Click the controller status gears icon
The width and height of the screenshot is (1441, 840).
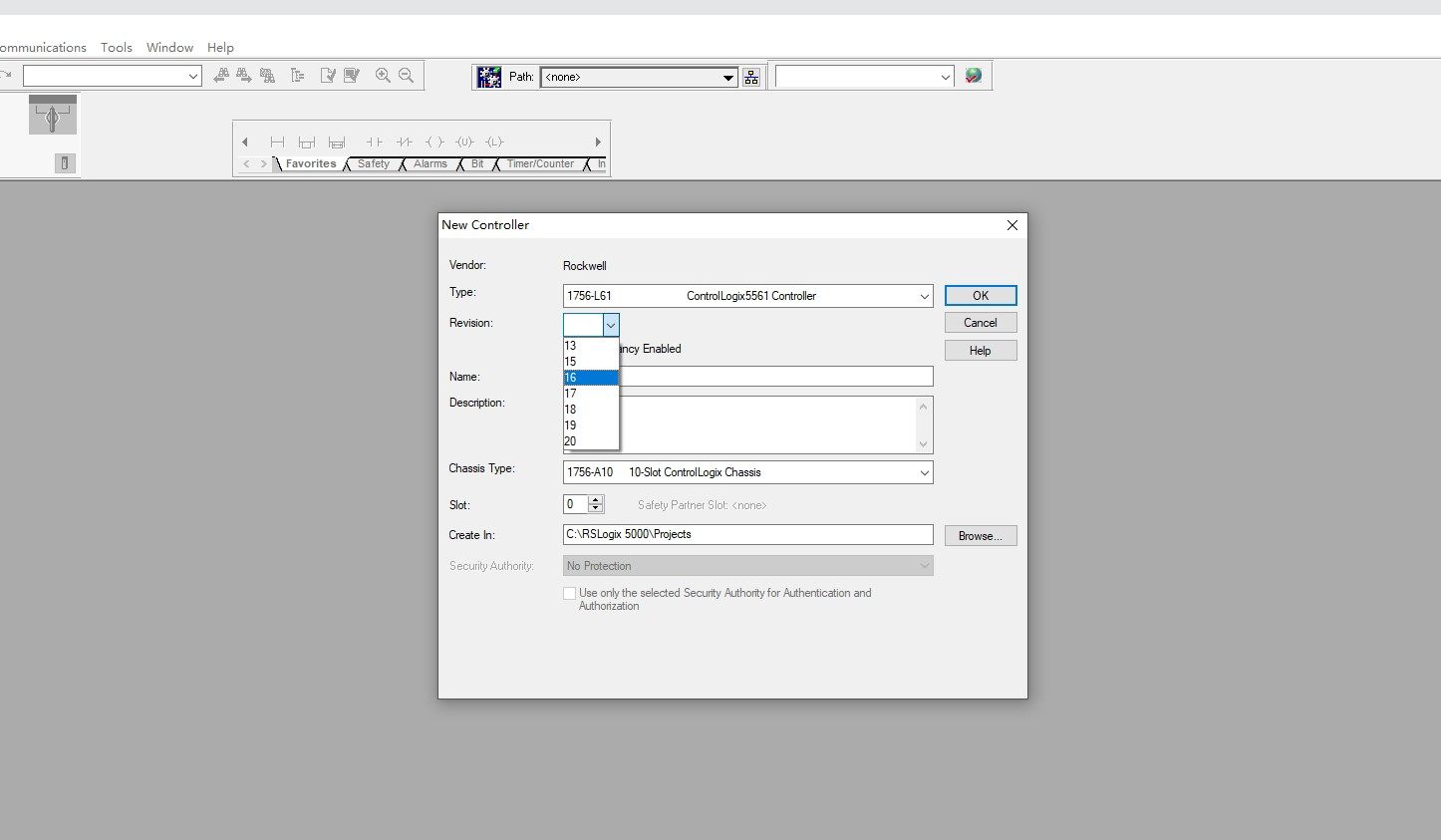488,77
